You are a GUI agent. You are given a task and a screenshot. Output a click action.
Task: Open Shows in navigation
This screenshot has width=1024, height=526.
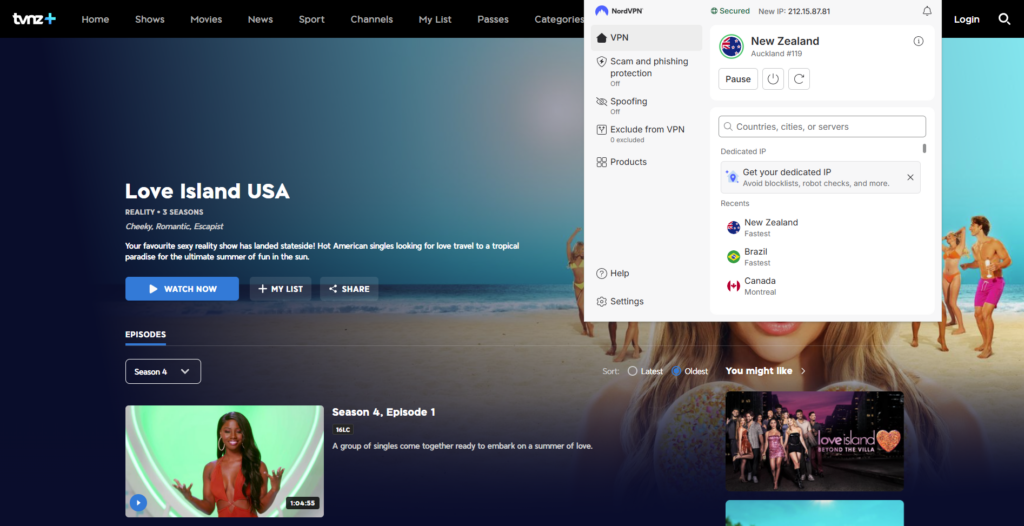[x=150, y=19]
